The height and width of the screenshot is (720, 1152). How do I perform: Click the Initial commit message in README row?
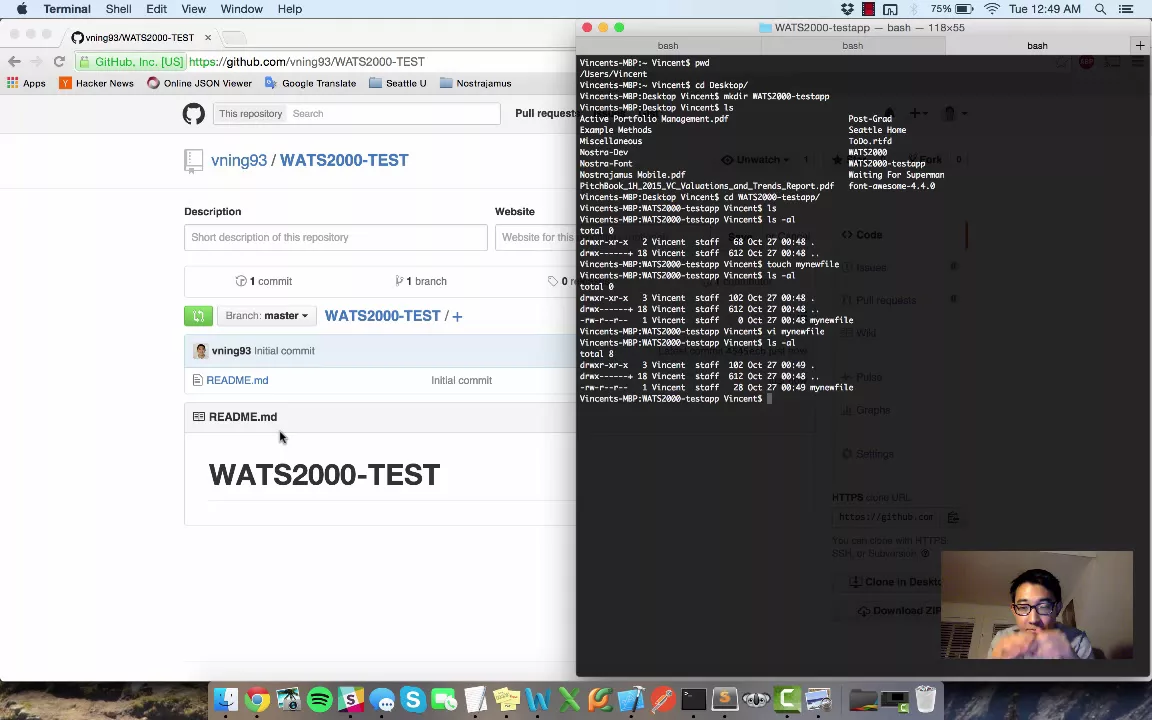coord(461,380)
